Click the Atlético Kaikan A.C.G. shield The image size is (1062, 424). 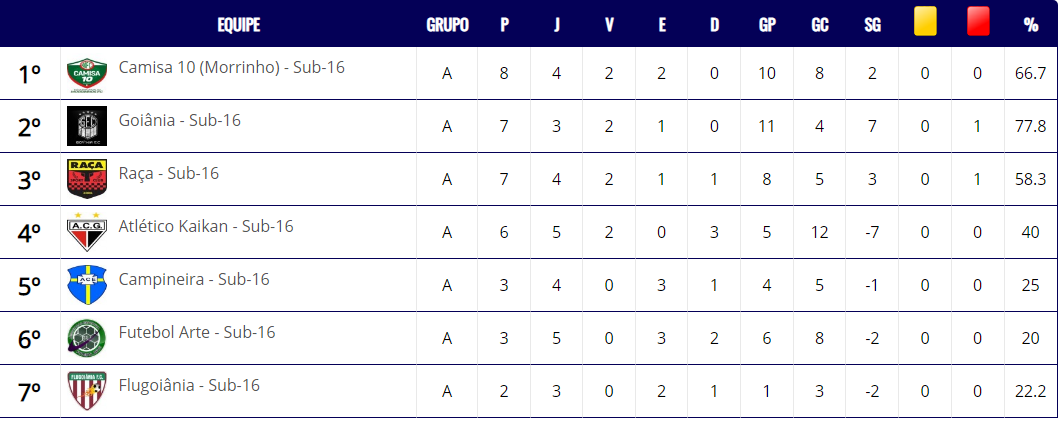87,232
